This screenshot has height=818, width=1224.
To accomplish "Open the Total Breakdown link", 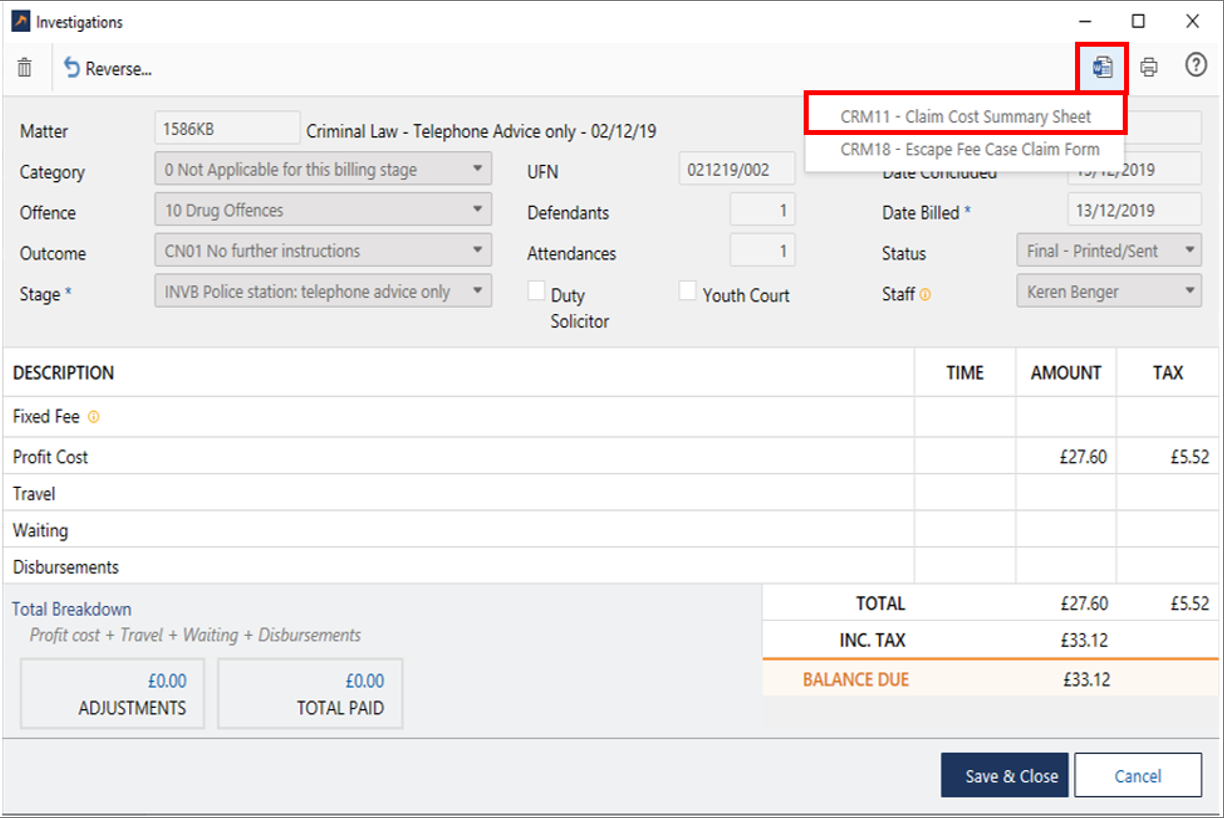I will (x=71, y=609).
